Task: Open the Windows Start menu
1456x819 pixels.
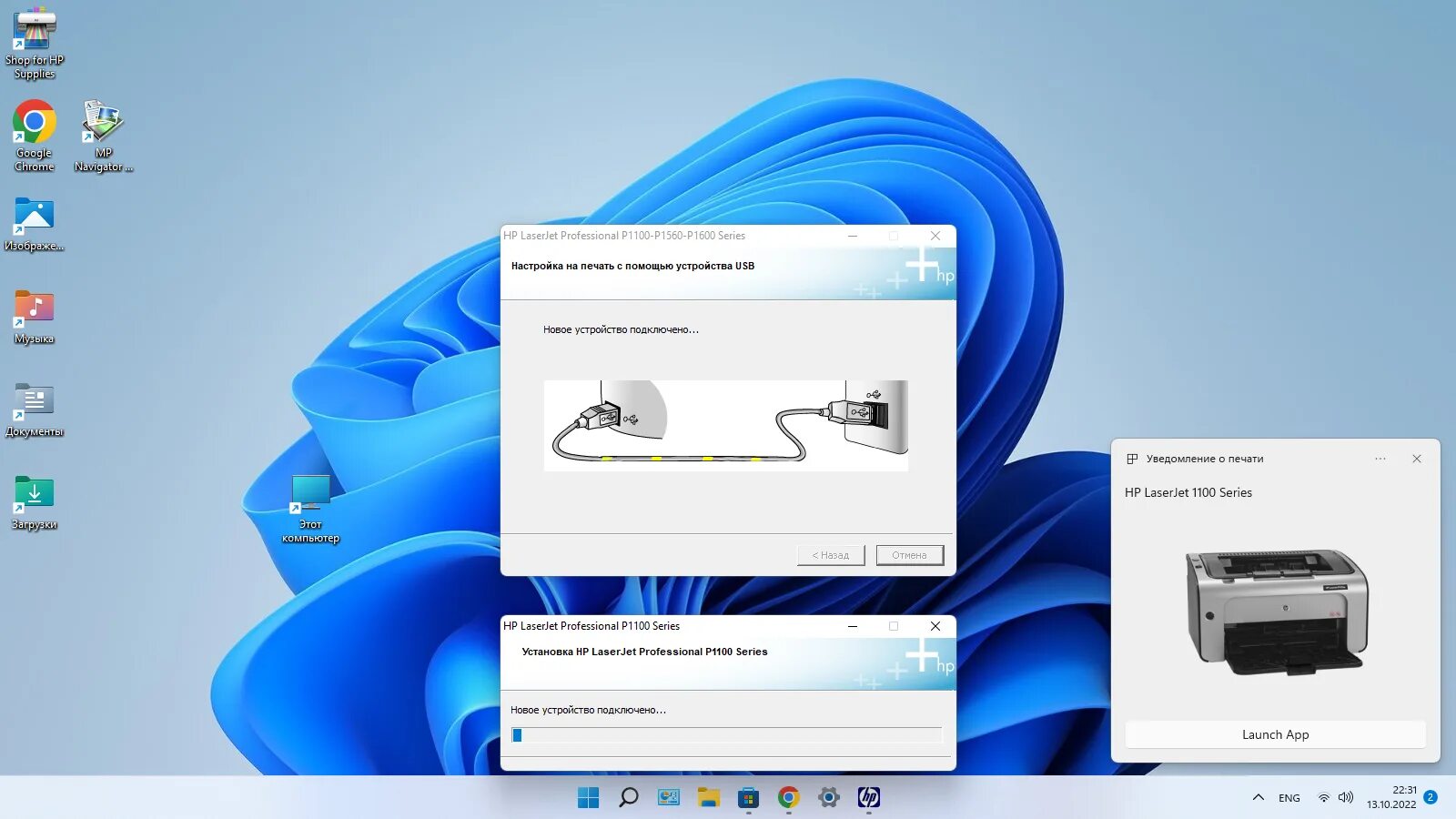Action: pyautogui.click(x=589, y=798)
